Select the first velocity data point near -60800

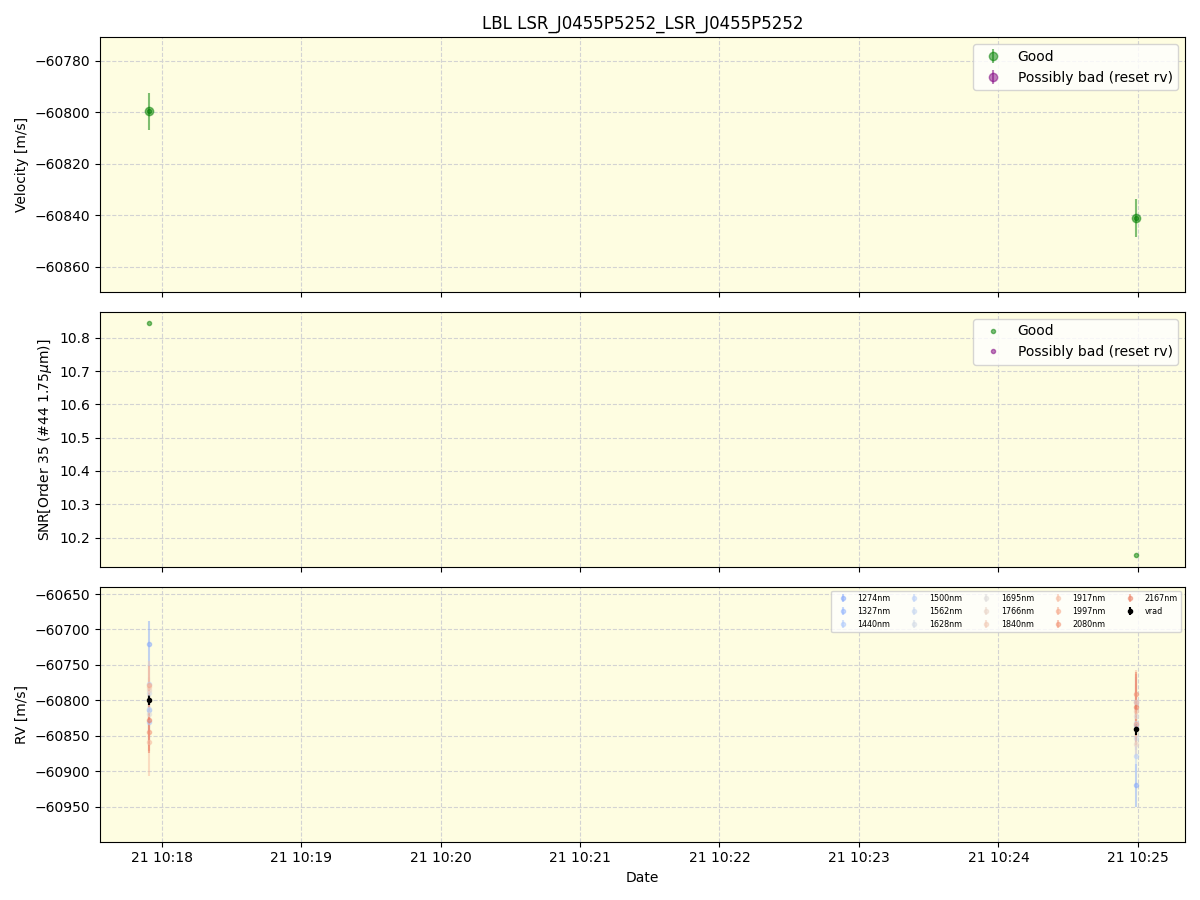tap(149, 111)
